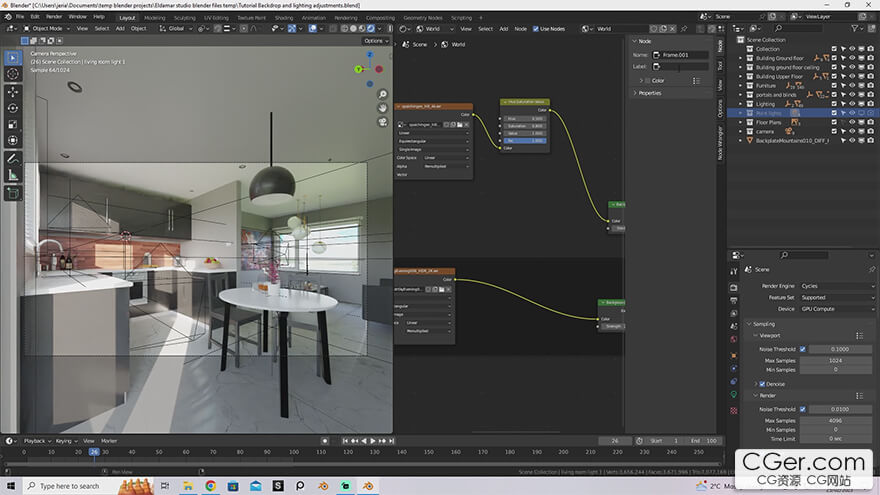Viewport: 880px width, 495px height.
Task: Hide Building Ground floor collection eye icon
Action: pos(852,58)
